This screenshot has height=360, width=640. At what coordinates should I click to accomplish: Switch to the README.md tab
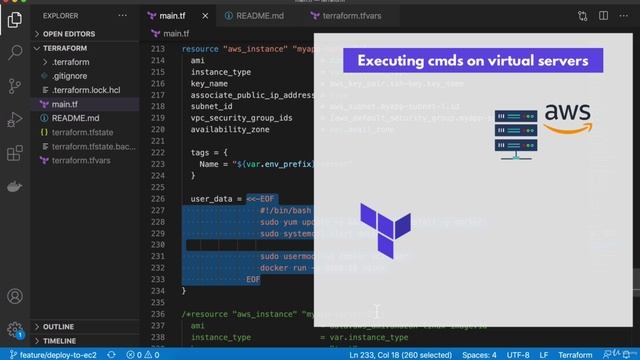click(x=260, y=16)
